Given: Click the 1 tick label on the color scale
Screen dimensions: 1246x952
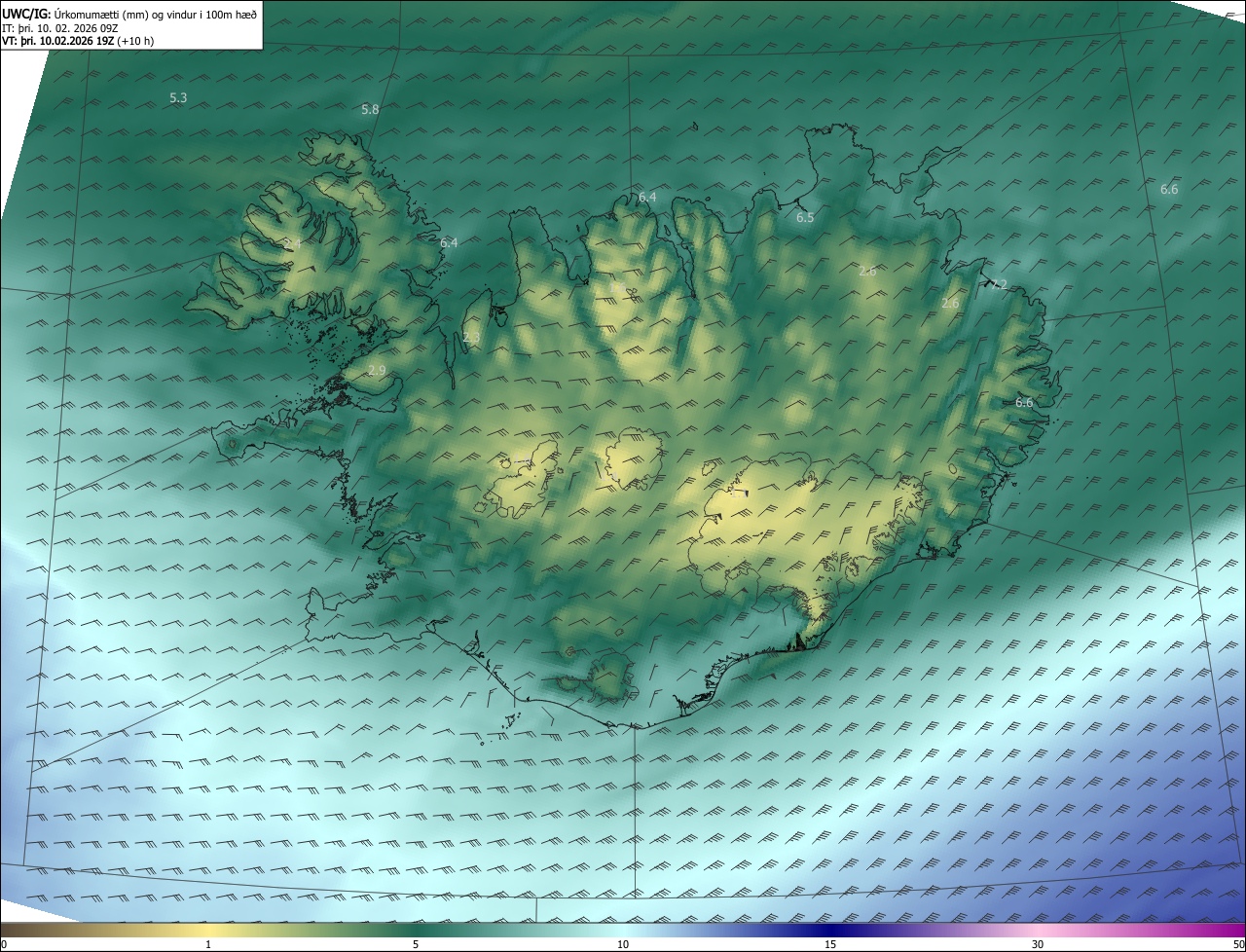Looking at the screenshot, I should (208, 944).
